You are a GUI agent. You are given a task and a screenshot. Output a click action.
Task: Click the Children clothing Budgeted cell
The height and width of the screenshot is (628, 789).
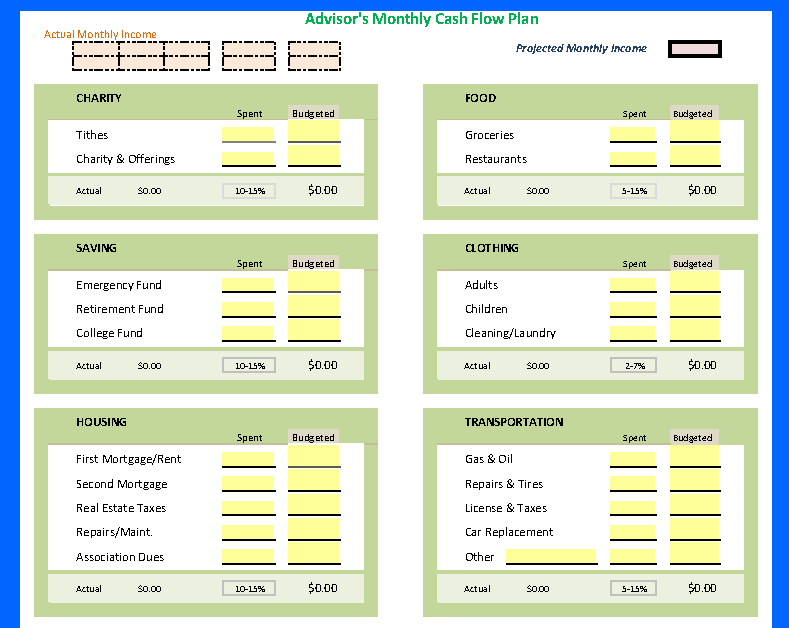[695, 306]
